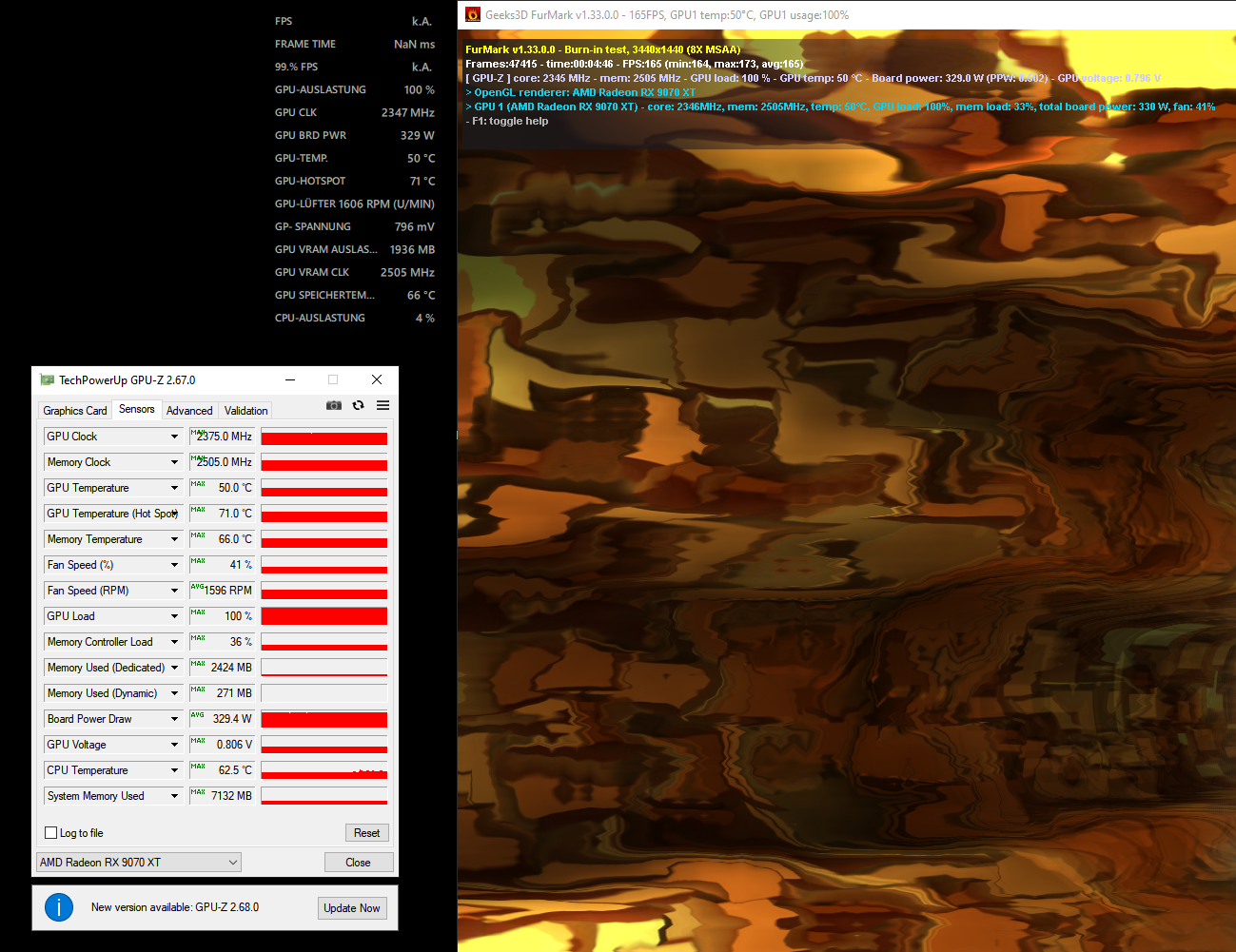The width and height of the screenshot is (1236, 952).
Task: Click Update Now for GPU-Z 2.68.0
Action: [x=352, y=907]
